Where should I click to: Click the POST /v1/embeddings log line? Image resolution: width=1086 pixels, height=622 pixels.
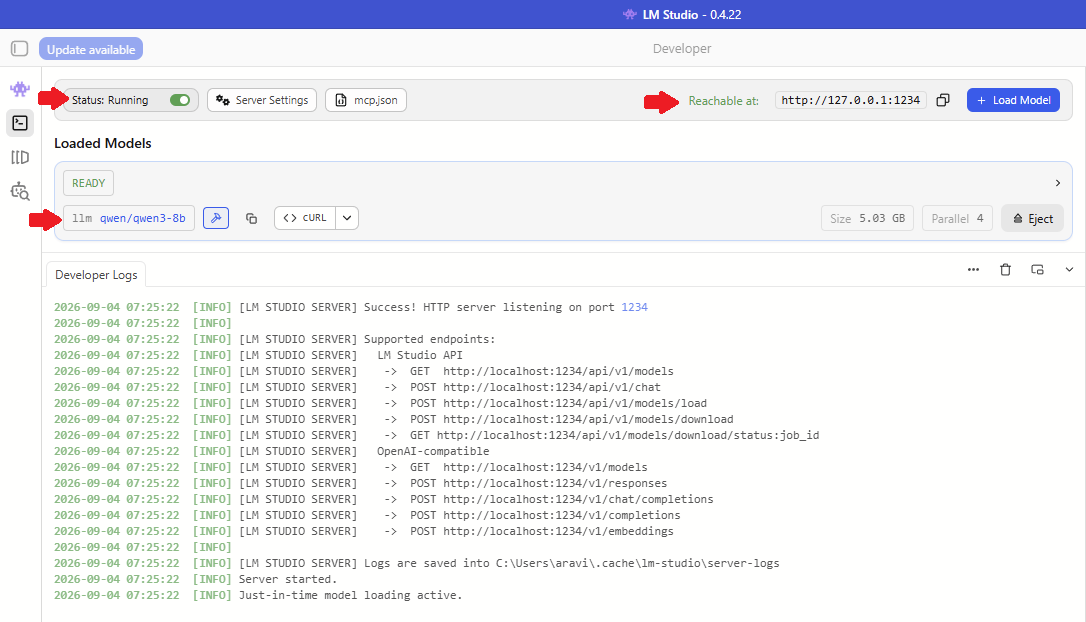tap(364, 531)
